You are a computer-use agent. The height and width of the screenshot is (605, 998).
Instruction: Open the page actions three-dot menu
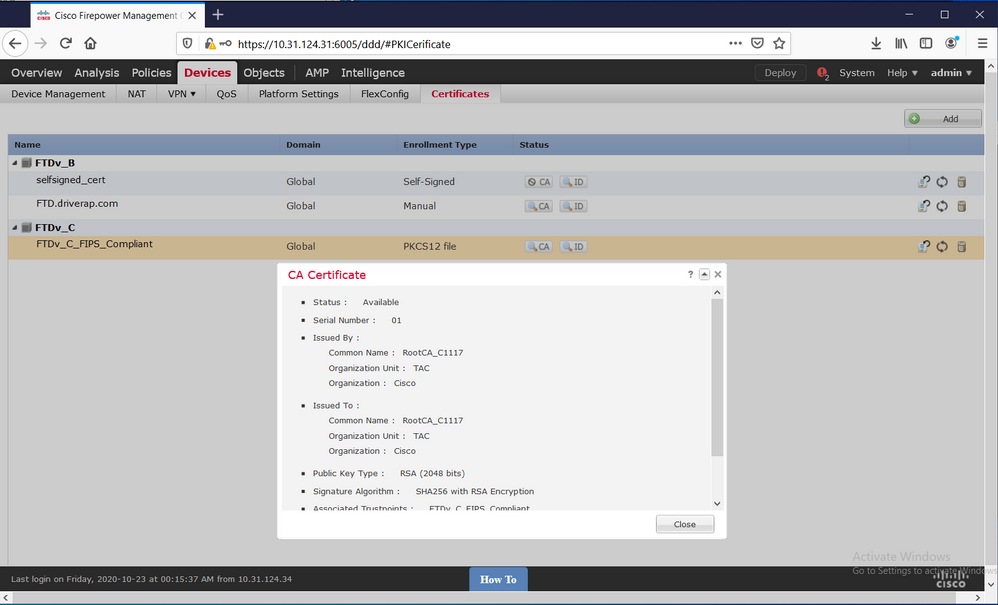point(735,43)
